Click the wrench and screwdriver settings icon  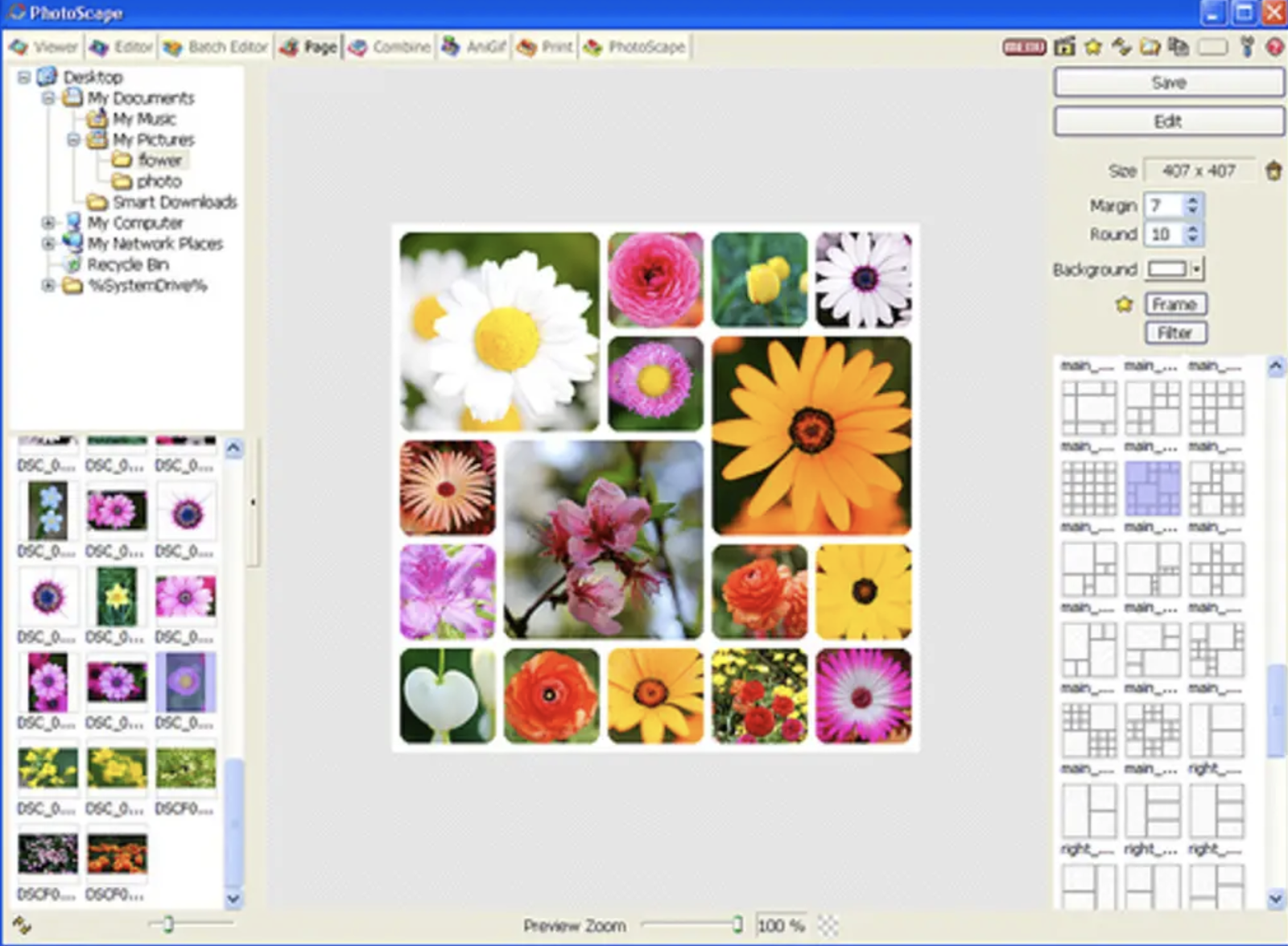1247,48
